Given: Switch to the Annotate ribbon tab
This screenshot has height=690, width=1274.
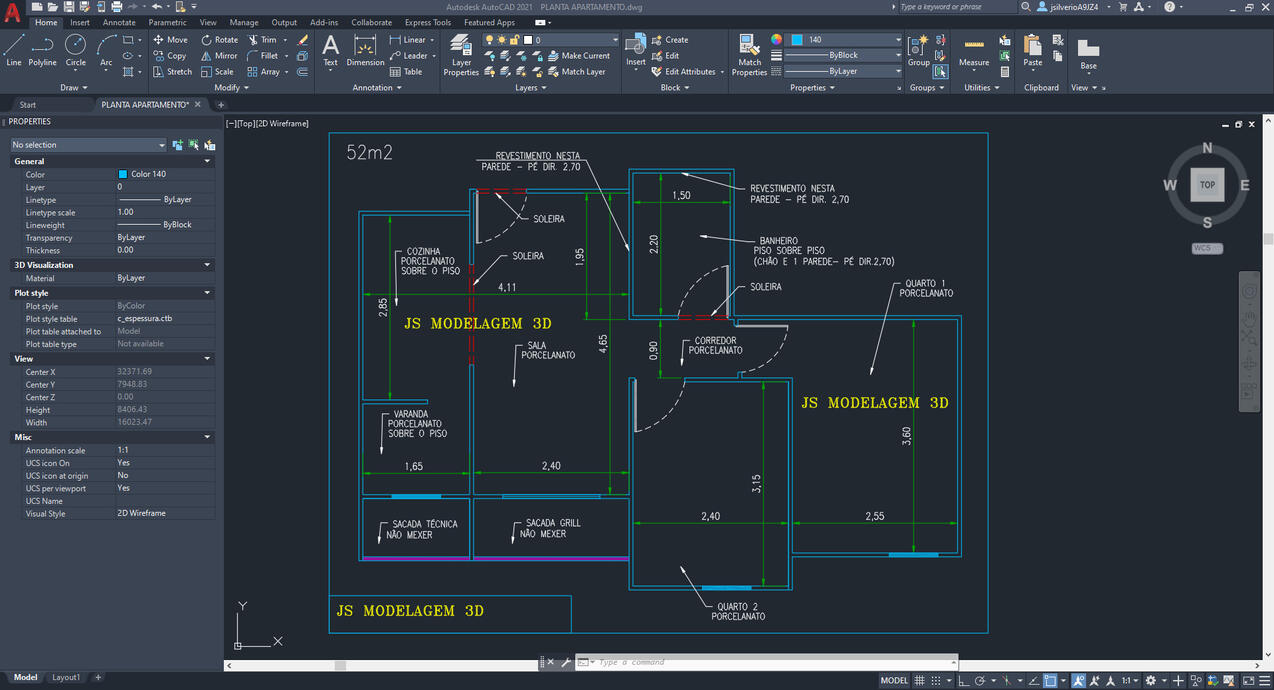Looking at the screenshot, I should coord(119,22).
